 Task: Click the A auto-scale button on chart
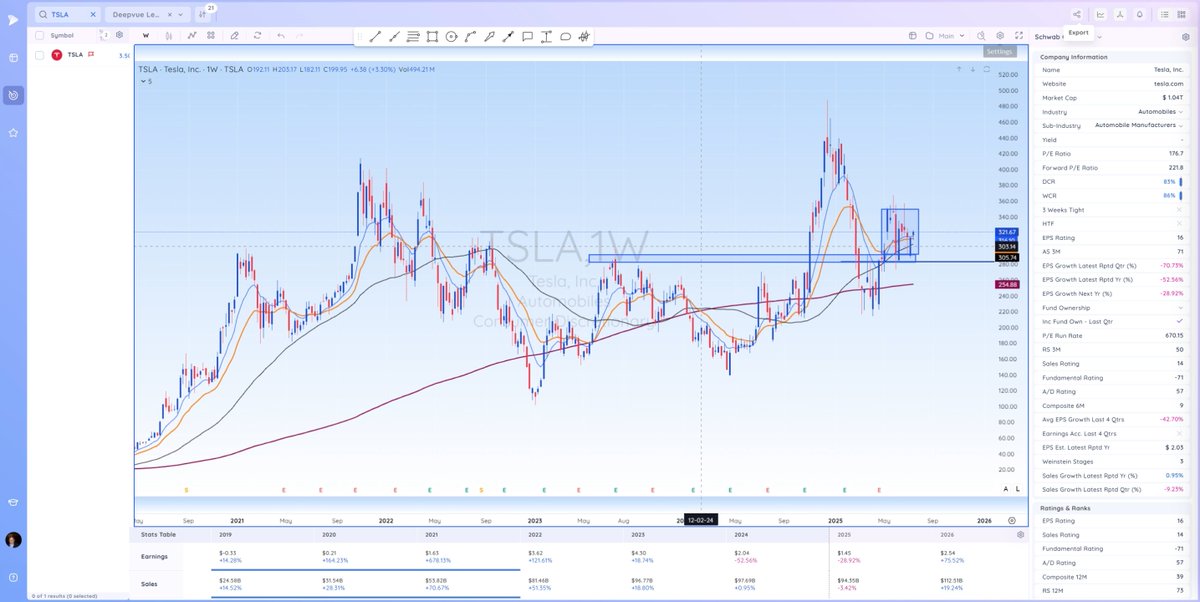(x=1006, y=488)
